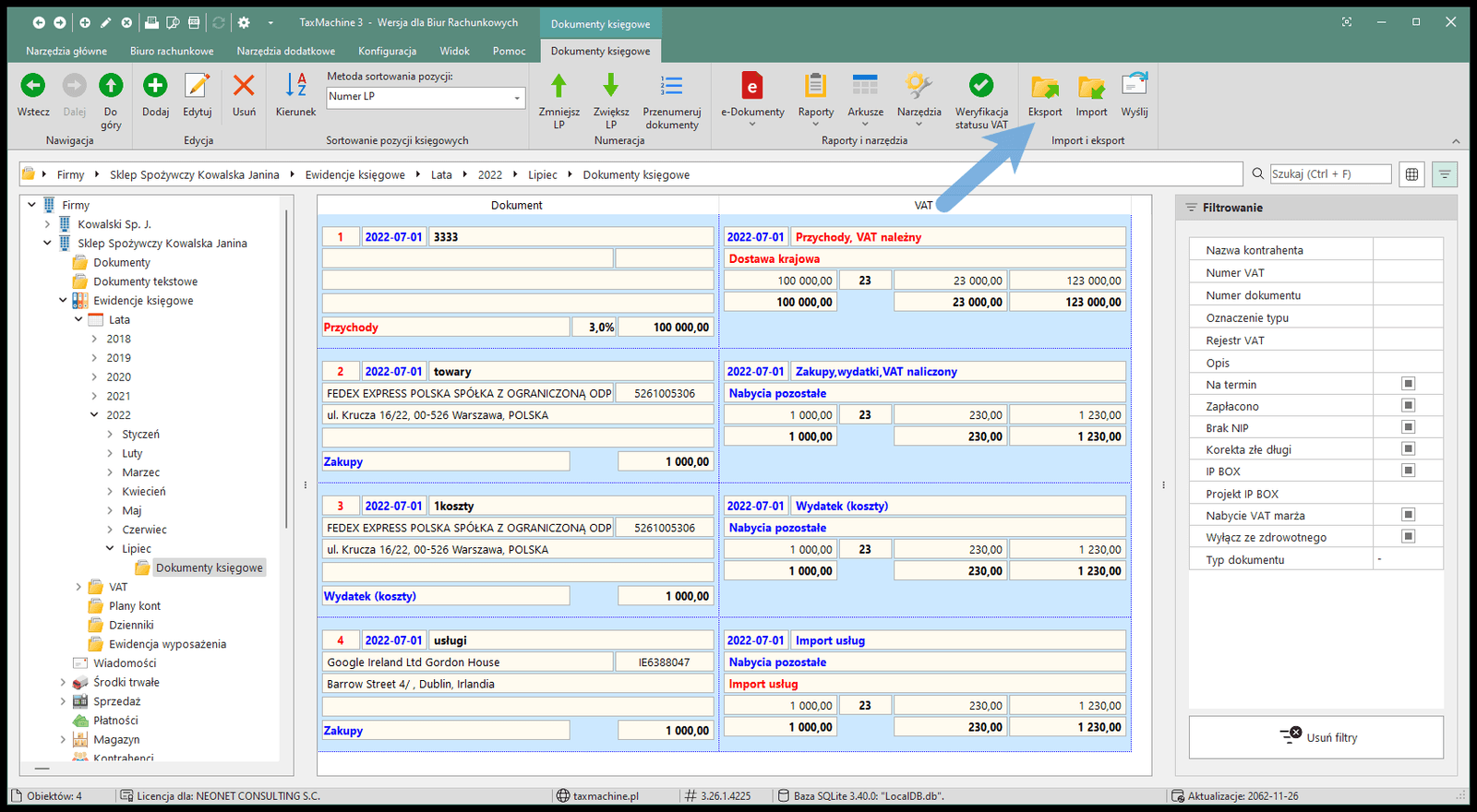Image resolution: width=1477 pixels, height=812 pixels.
Task: Open the Konfiguracja ribbon tab
Action: tap(387, 51)
